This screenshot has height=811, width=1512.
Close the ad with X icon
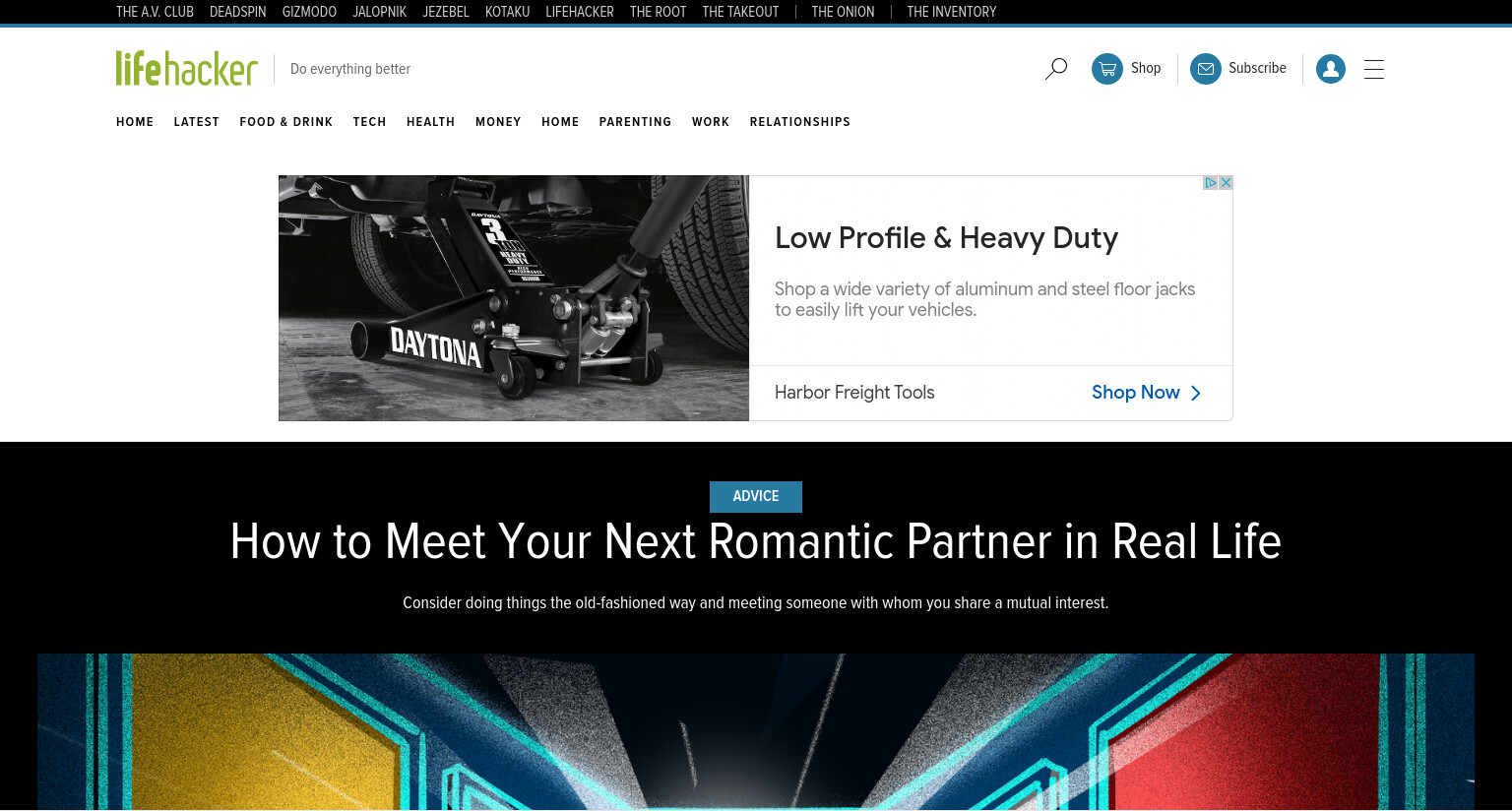[1226, 182]
